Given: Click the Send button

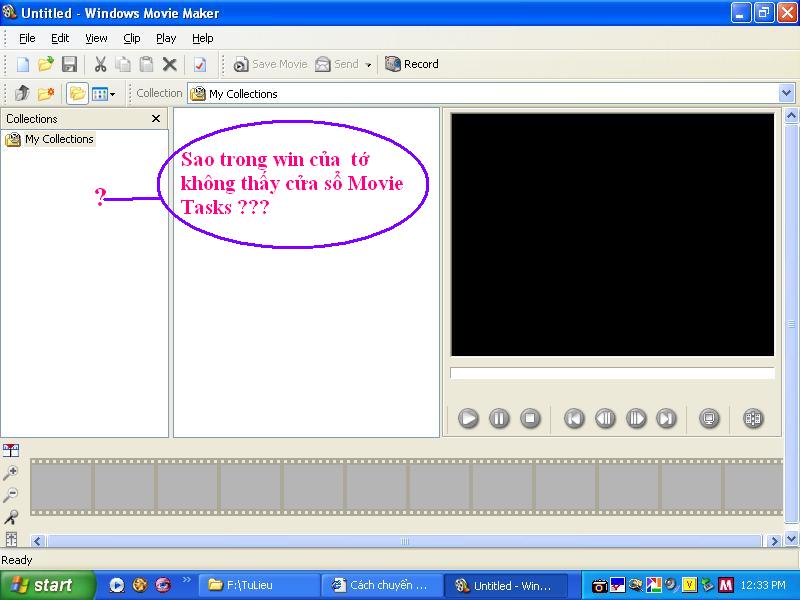Looking at the screenshot, I should click(337, 64).
